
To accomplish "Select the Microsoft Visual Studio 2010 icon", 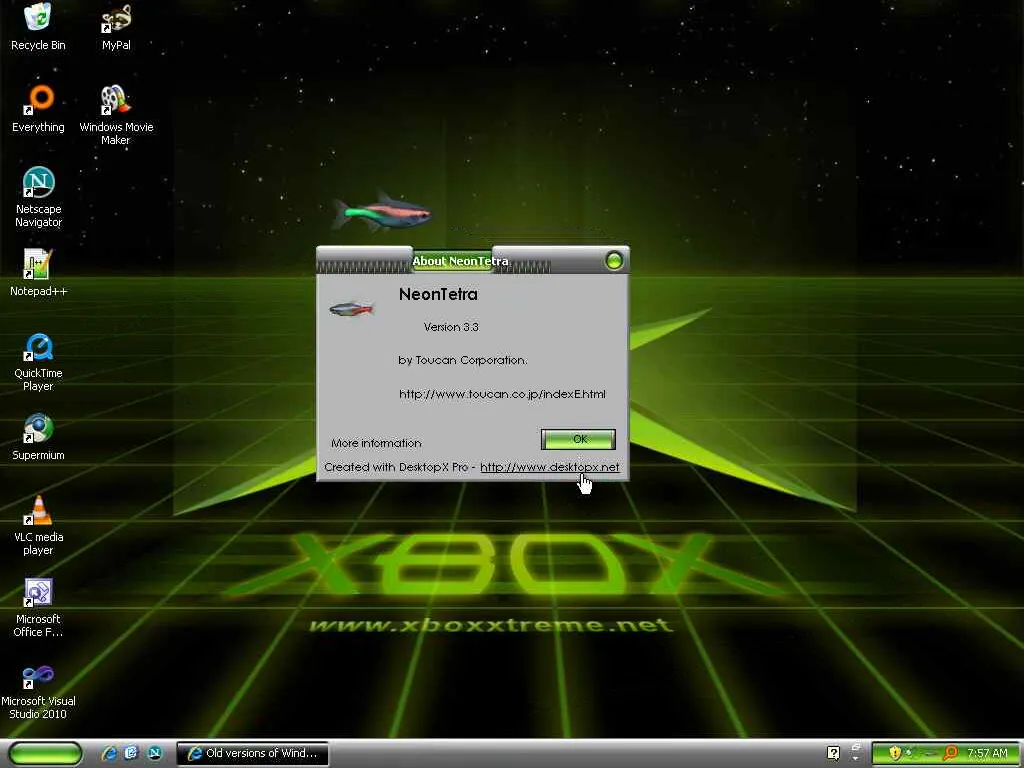I will coord(38,690).
